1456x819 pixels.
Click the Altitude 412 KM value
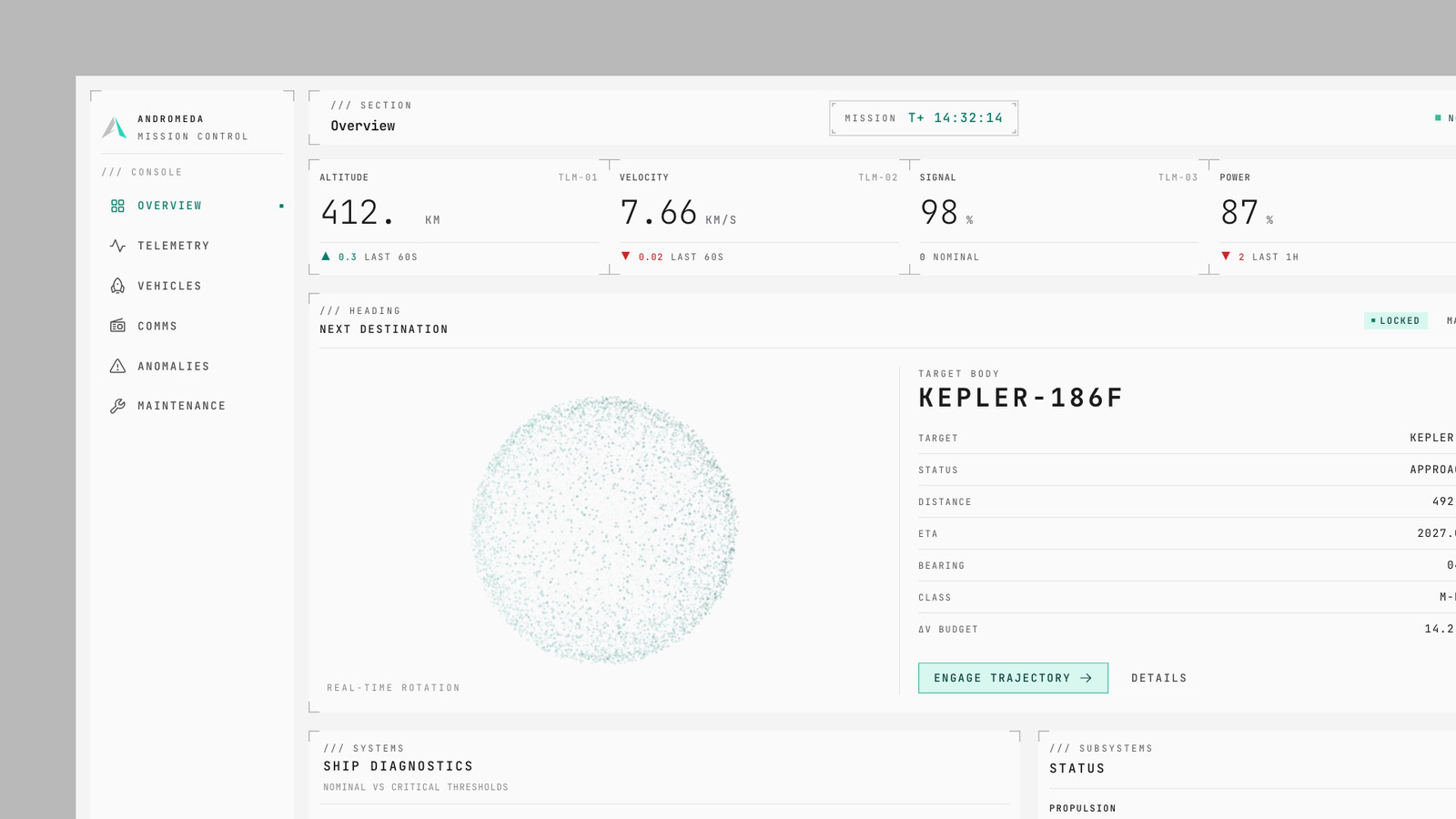pyautogui.click(x=380, y=214)
